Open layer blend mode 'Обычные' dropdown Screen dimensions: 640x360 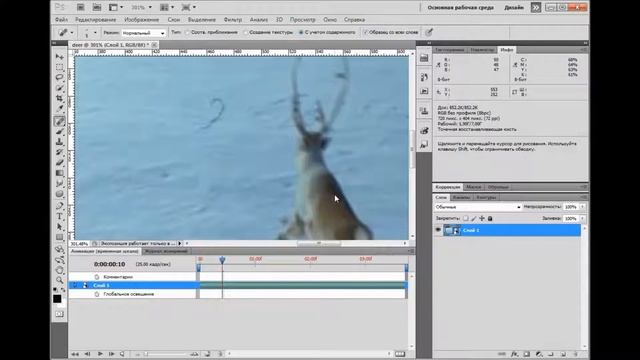click(478, 207)
